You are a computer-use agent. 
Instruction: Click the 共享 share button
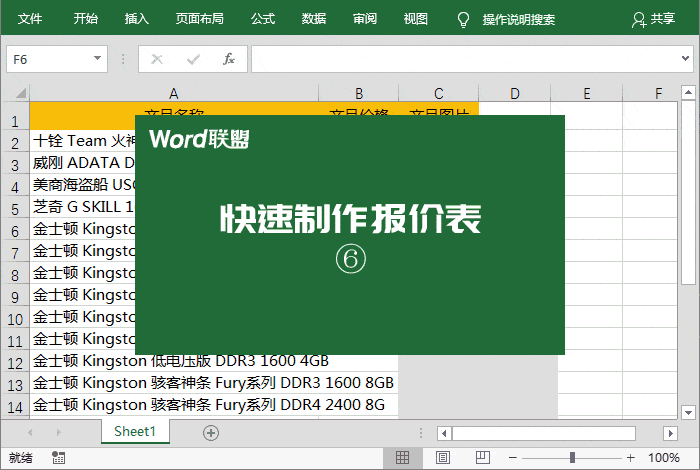pos(654,19)
